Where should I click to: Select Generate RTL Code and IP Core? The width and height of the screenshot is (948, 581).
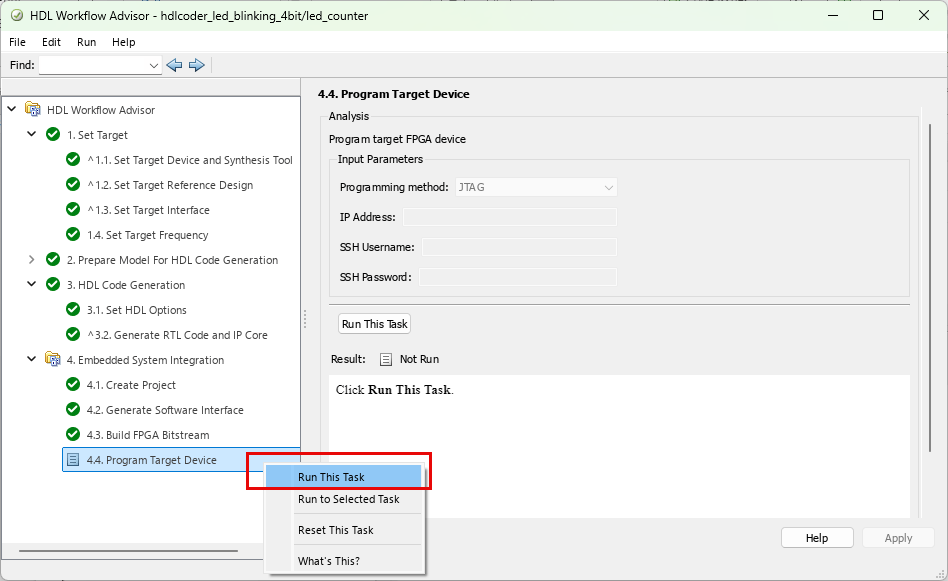pyautogui.click(x=177, y=335)
